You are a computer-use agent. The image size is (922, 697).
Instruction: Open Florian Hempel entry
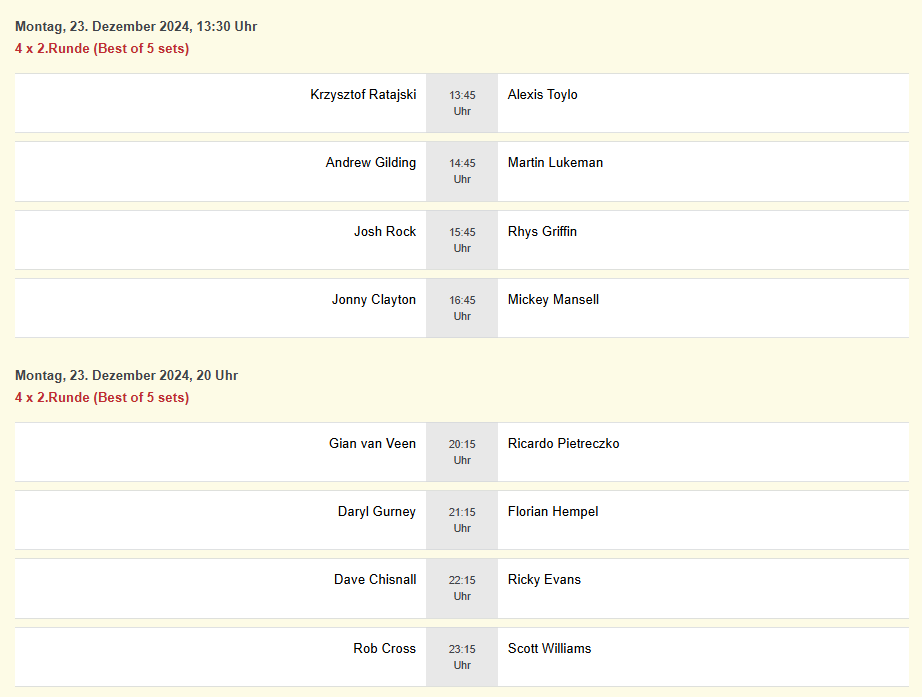click(x=553, y=512)
